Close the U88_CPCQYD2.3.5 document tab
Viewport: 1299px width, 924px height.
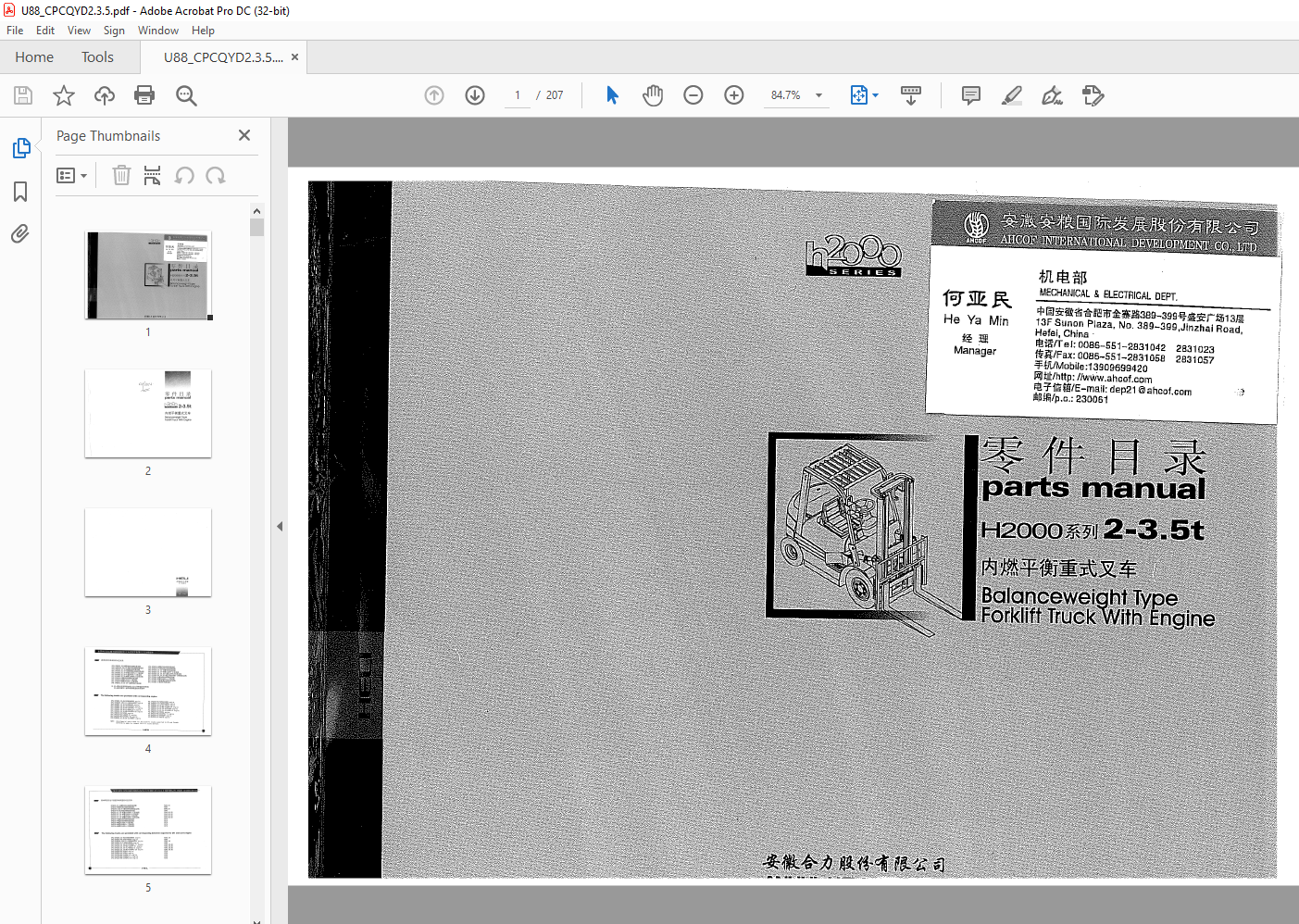click(294, 57)
